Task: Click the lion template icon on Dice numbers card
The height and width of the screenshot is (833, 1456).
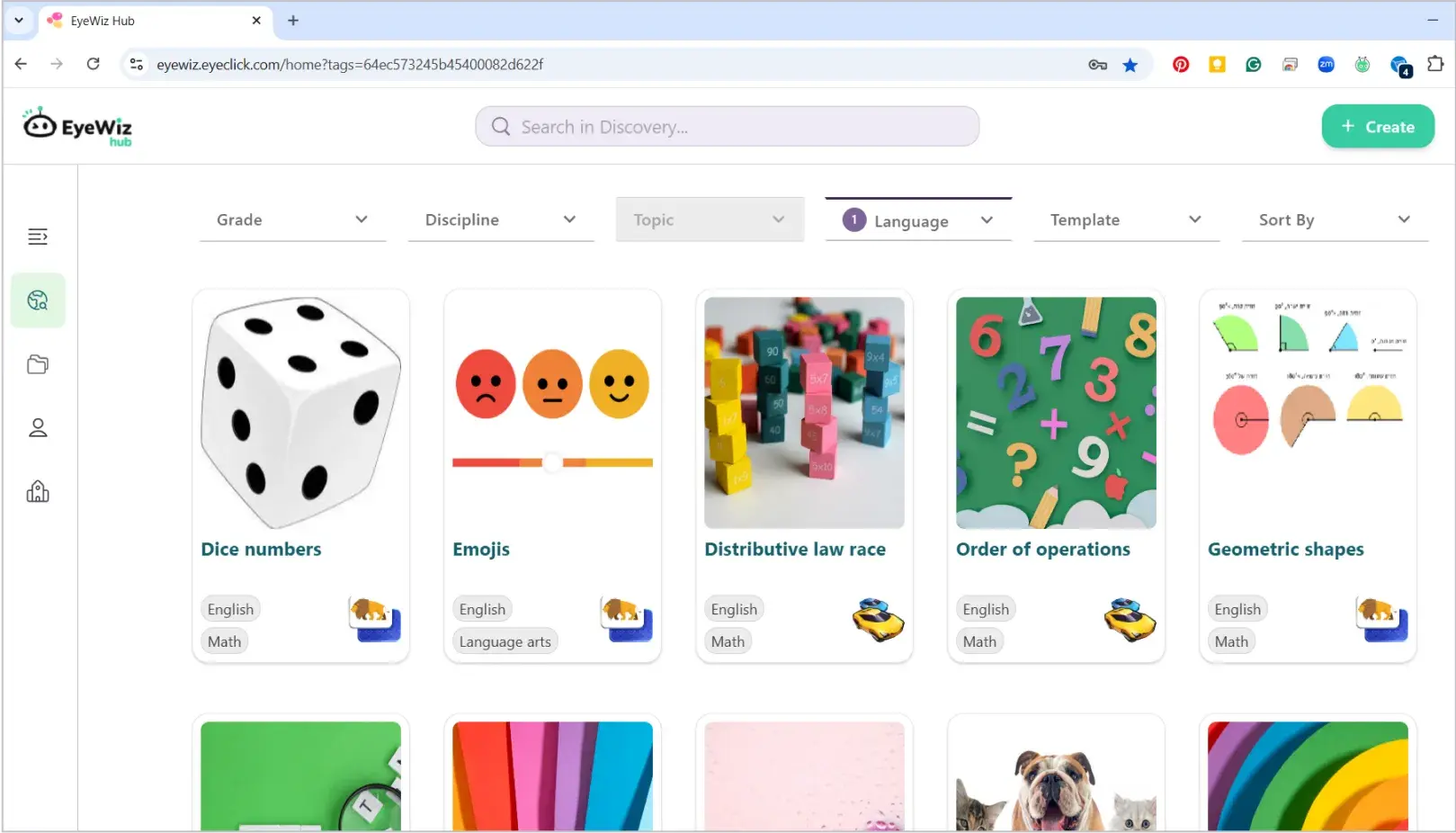Action: click(x=373, y=621)
